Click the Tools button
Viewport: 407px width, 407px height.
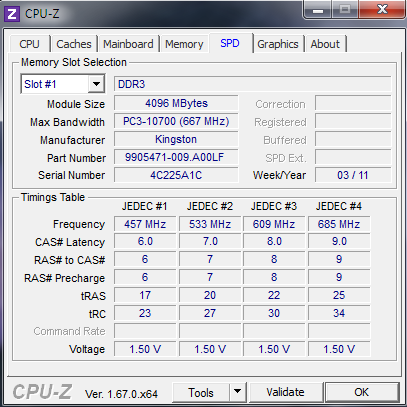point(201,392)
